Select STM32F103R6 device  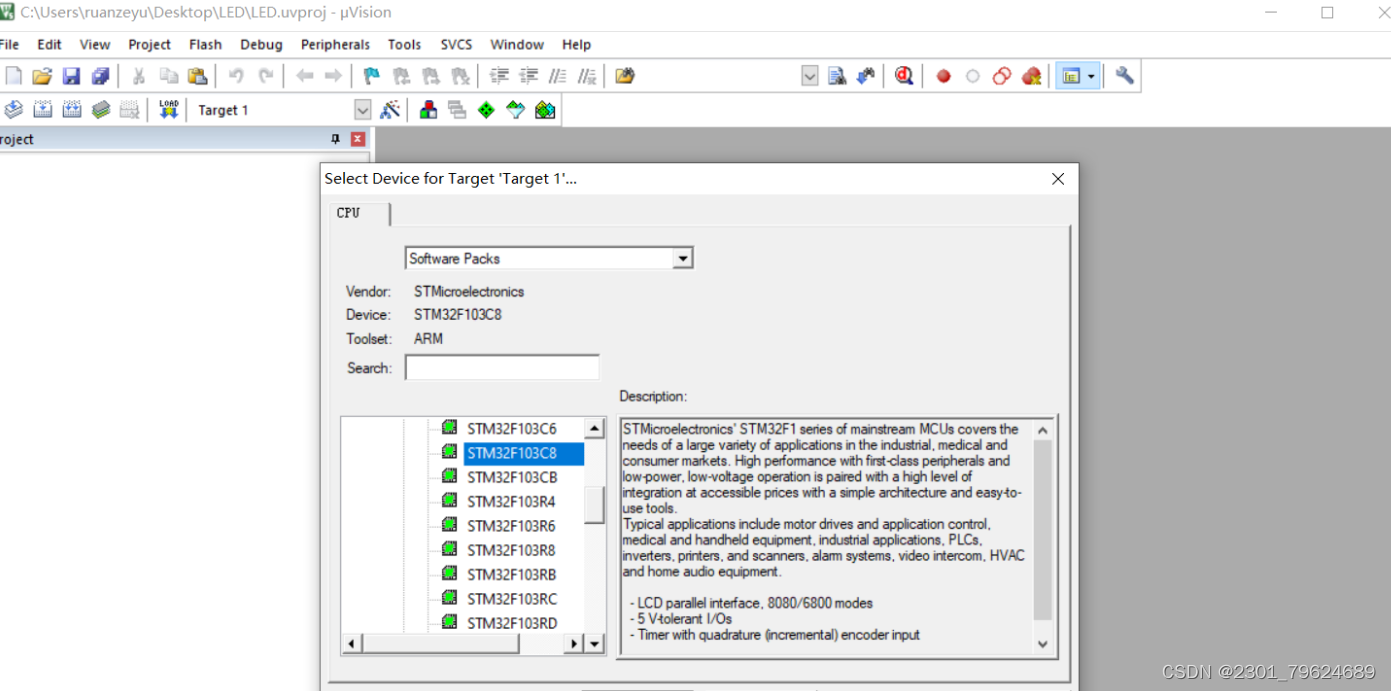coord(511,526)
